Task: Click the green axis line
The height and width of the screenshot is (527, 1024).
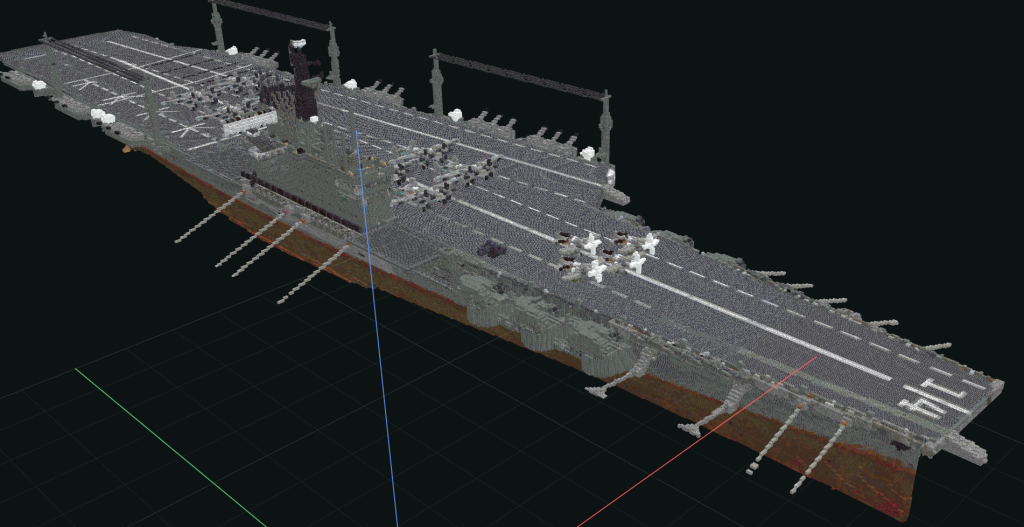Action: (171, 448)
